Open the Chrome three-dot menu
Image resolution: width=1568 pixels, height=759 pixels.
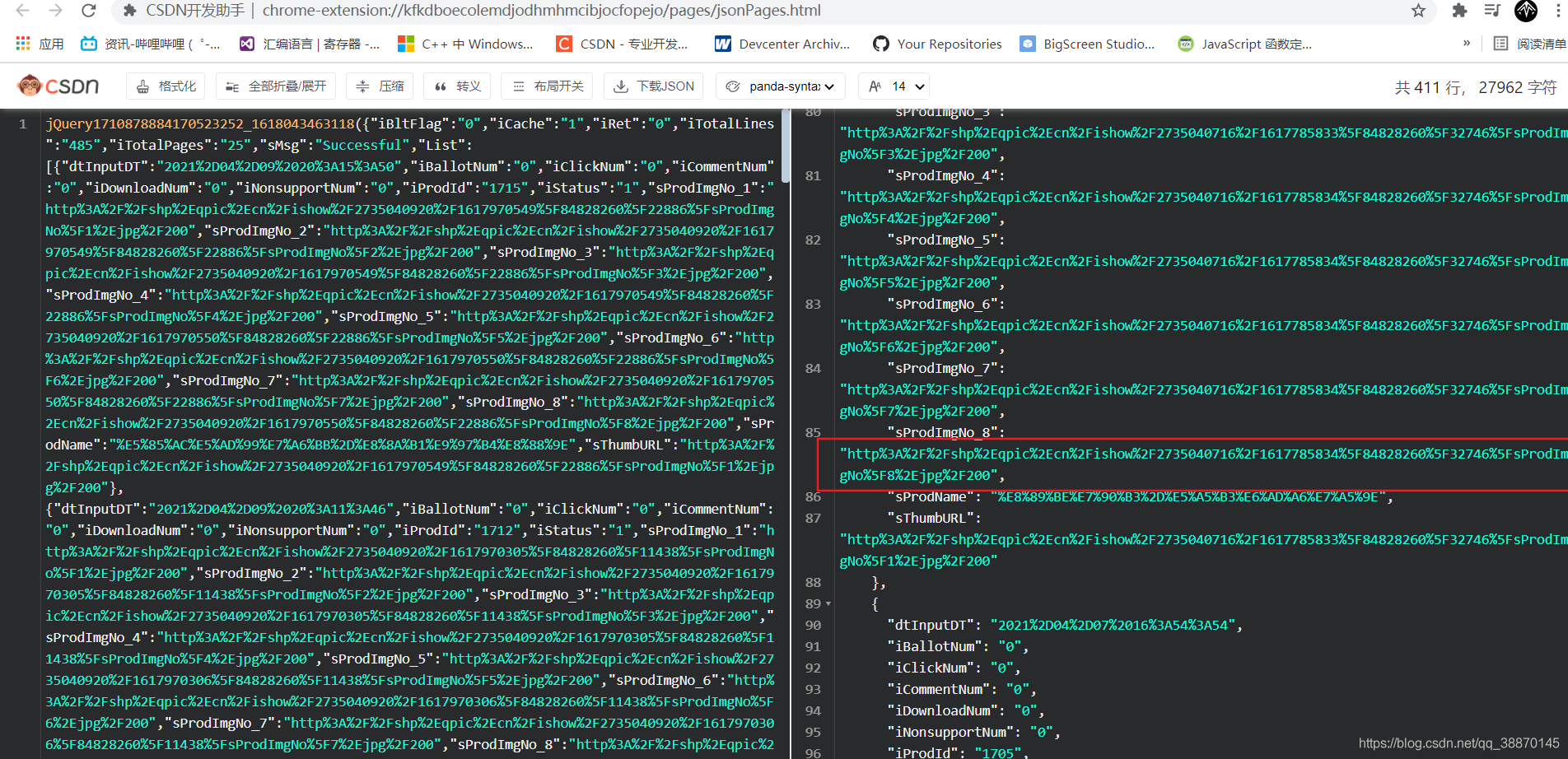(1558, 11)
